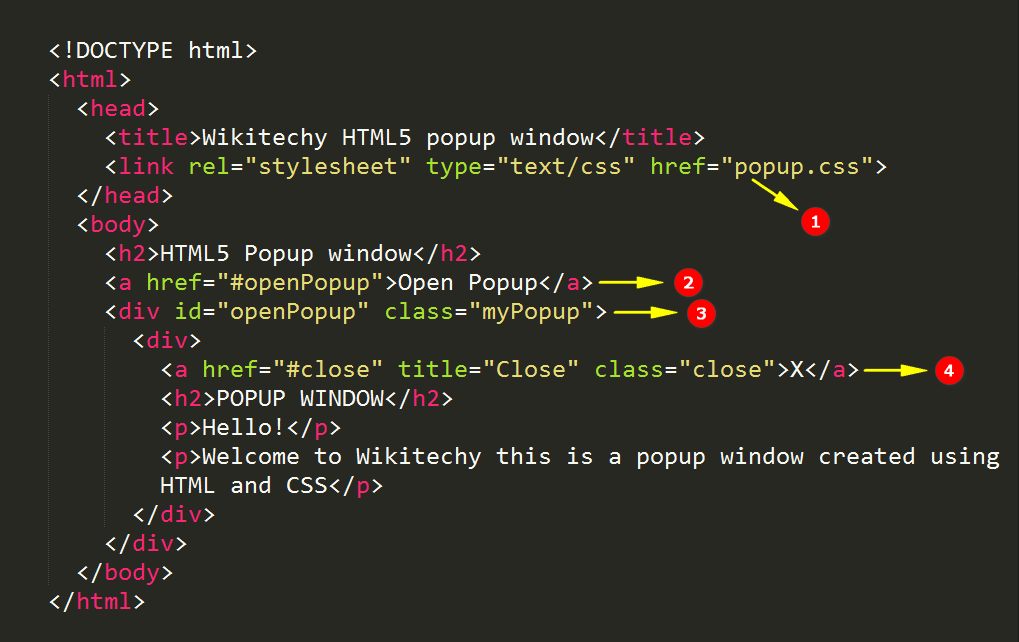Click the POPUP WINDOW heading text

300,398
